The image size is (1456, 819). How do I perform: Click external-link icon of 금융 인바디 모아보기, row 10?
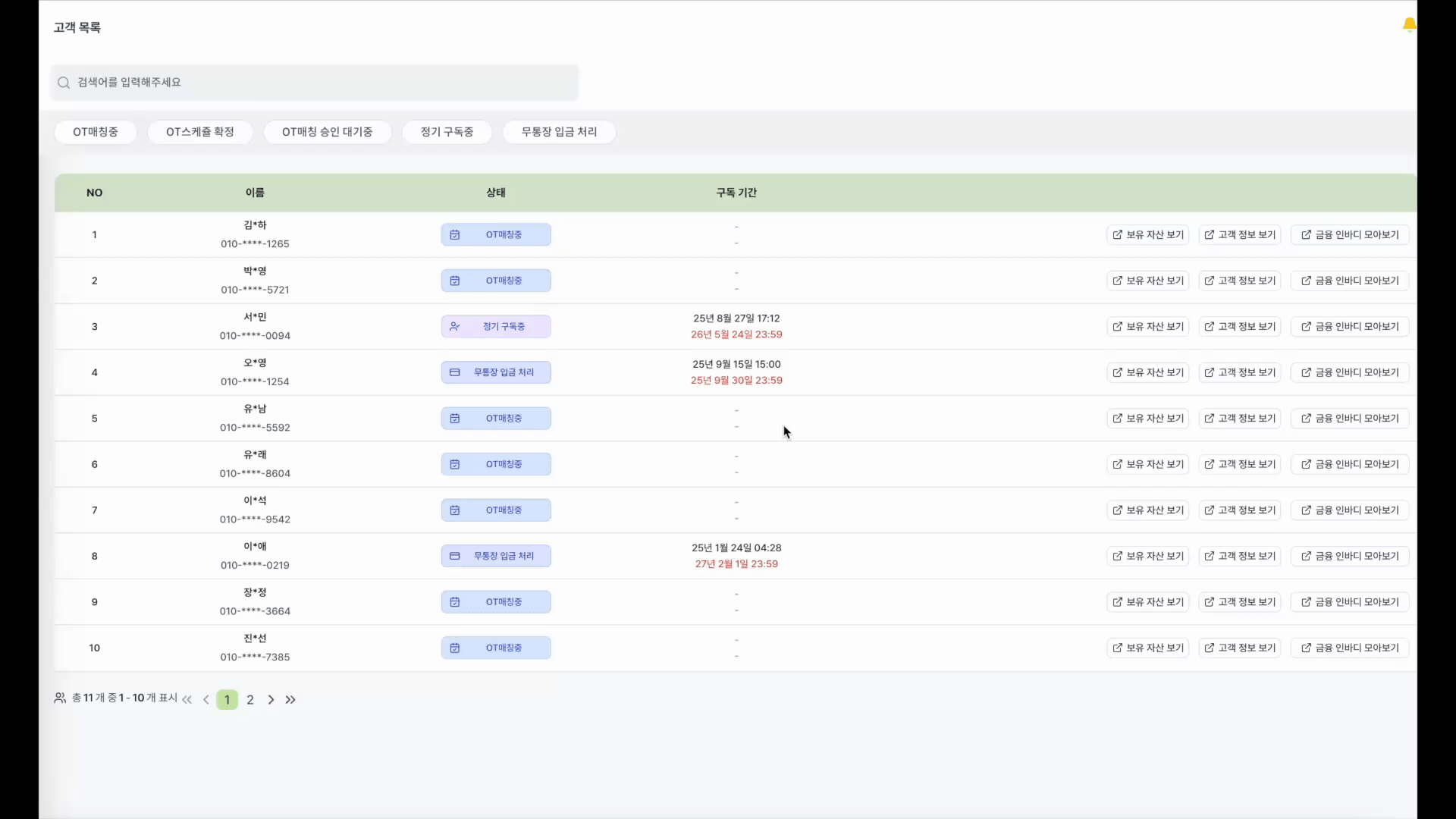point(1306,648)
